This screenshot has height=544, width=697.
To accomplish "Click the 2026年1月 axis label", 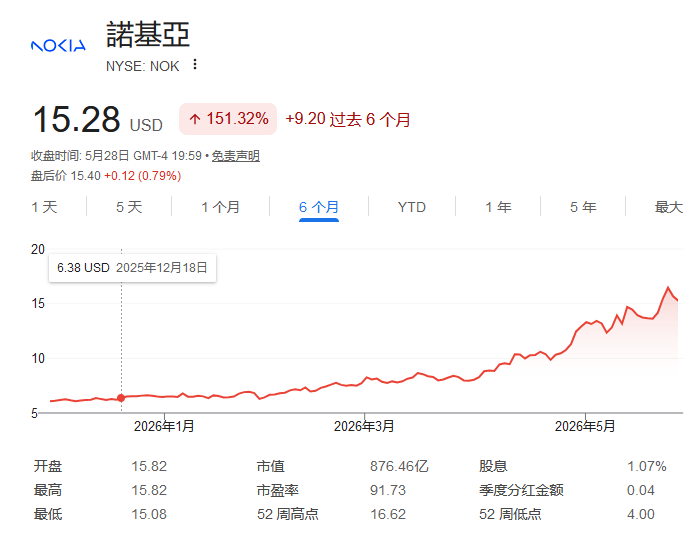I will point(164,426).
